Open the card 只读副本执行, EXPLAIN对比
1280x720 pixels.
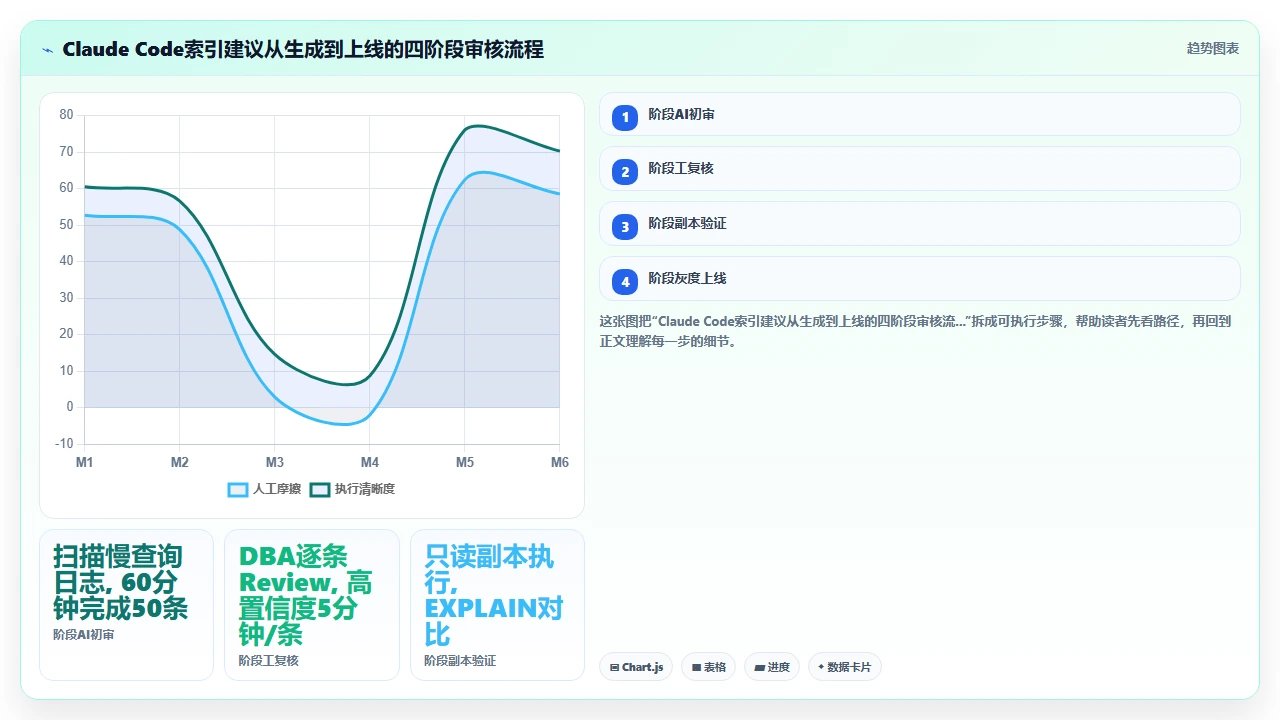497,605
